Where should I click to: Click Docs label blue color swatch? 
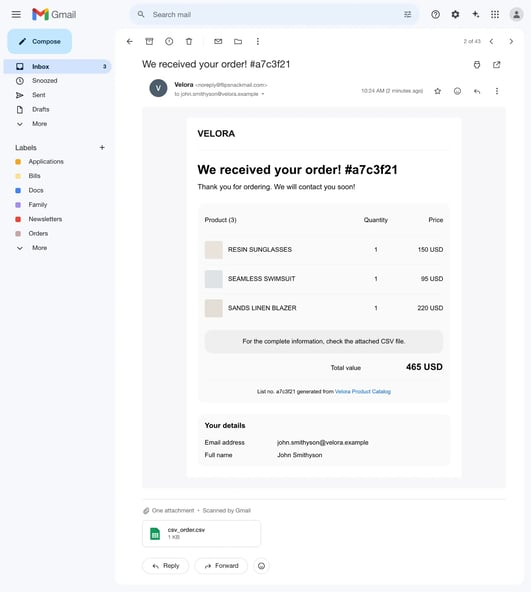click(x=18, y=191)
